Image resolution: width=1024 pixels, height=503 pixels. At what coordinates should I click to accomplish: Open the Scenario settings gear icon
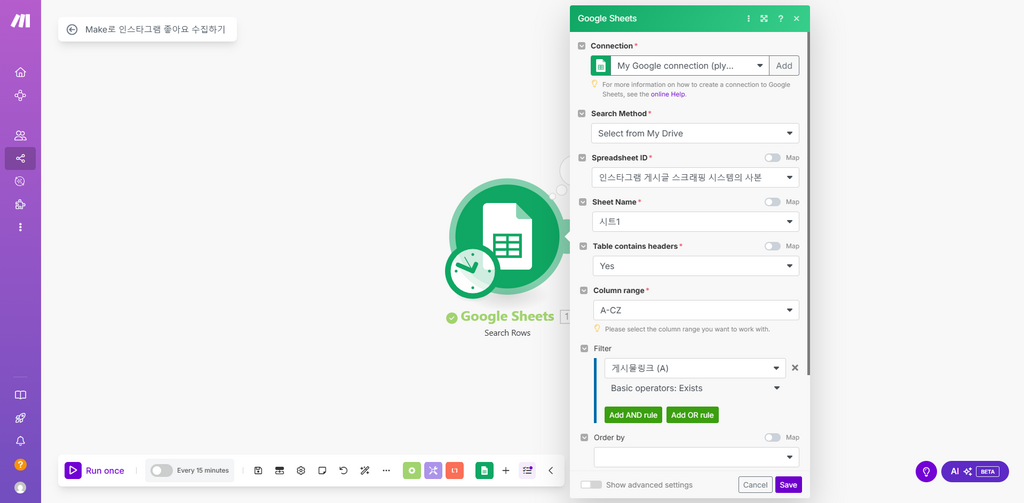point(301,470)
